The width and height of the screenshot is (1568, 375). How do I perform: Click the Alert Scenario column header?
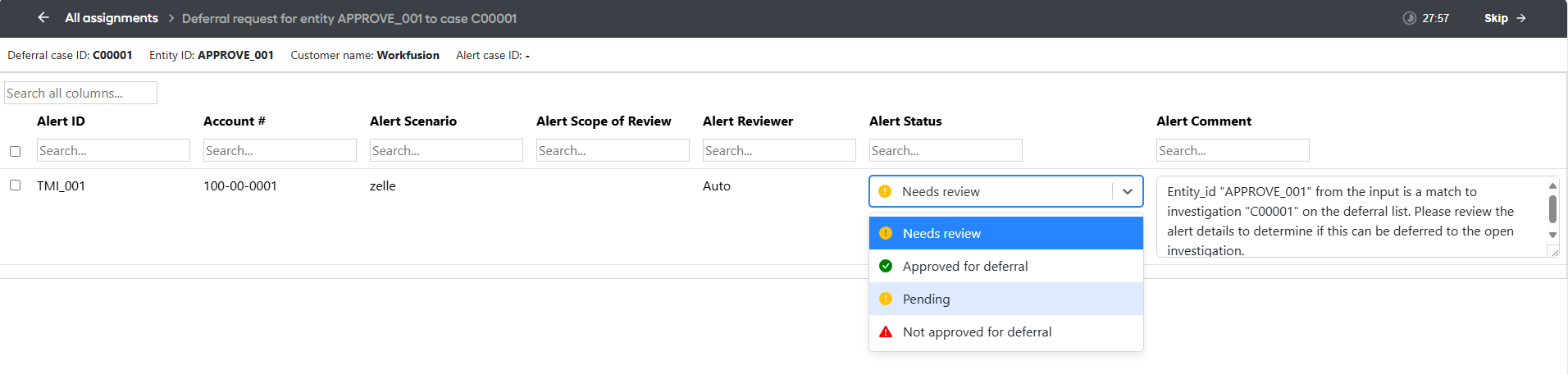point(413,121)
